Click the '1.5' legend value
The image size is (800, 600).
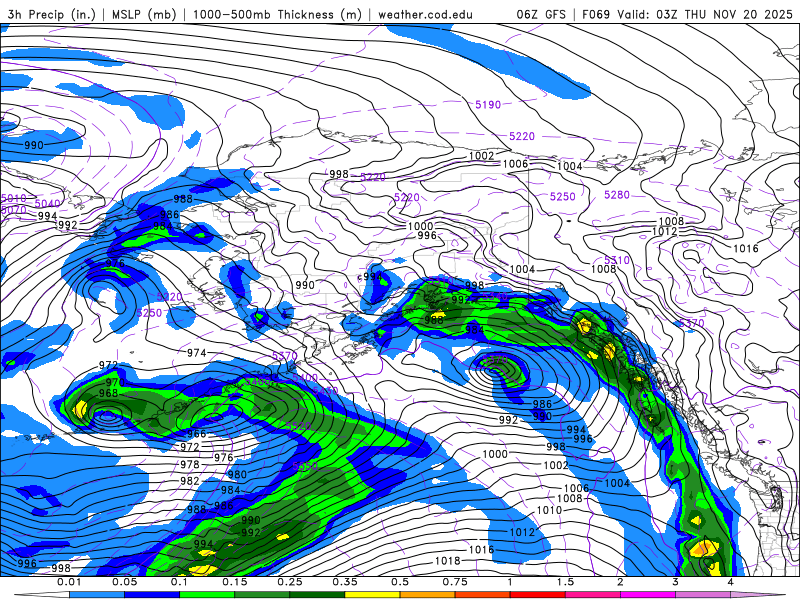tap(565, 582)
